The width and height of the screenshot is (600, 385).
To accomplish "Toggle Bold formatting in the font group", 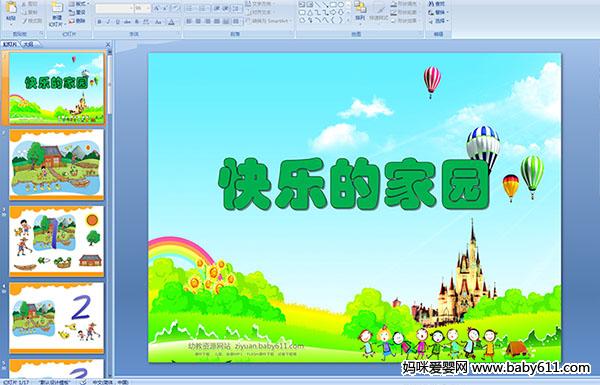I will click(x=99, y=22).
